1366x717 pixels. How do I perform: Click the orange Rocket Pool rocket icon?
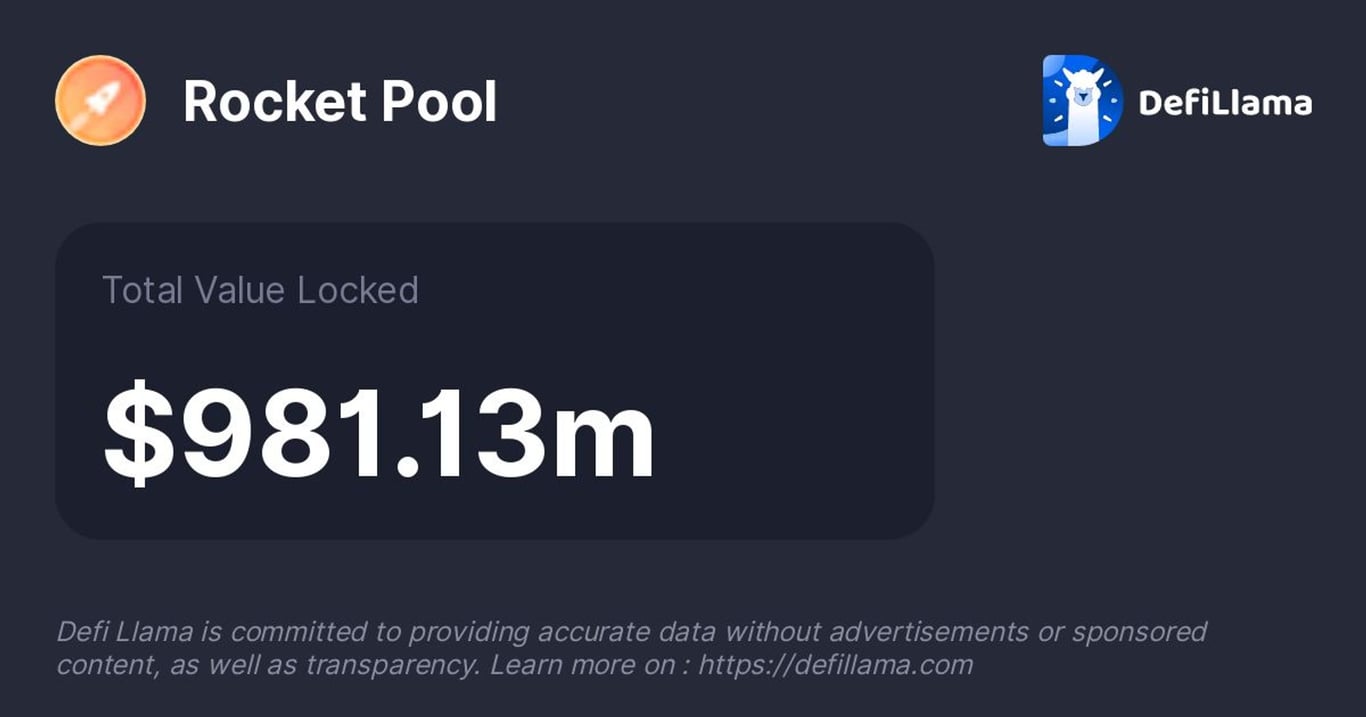(100, 101)
